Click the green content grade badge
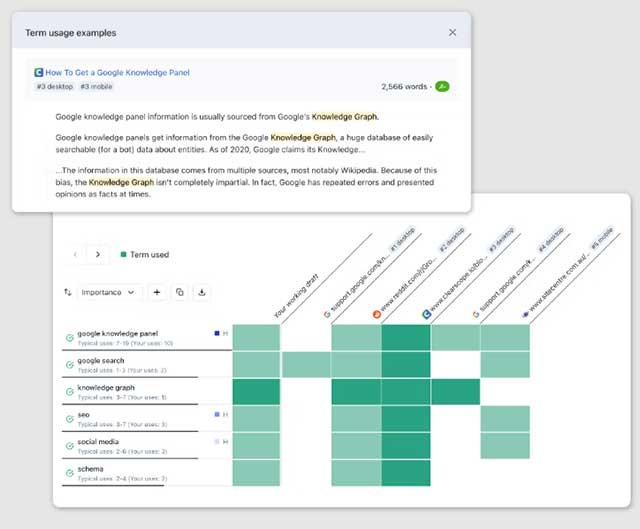This screenshot has height=529, width=640. [x=442, y=87]
